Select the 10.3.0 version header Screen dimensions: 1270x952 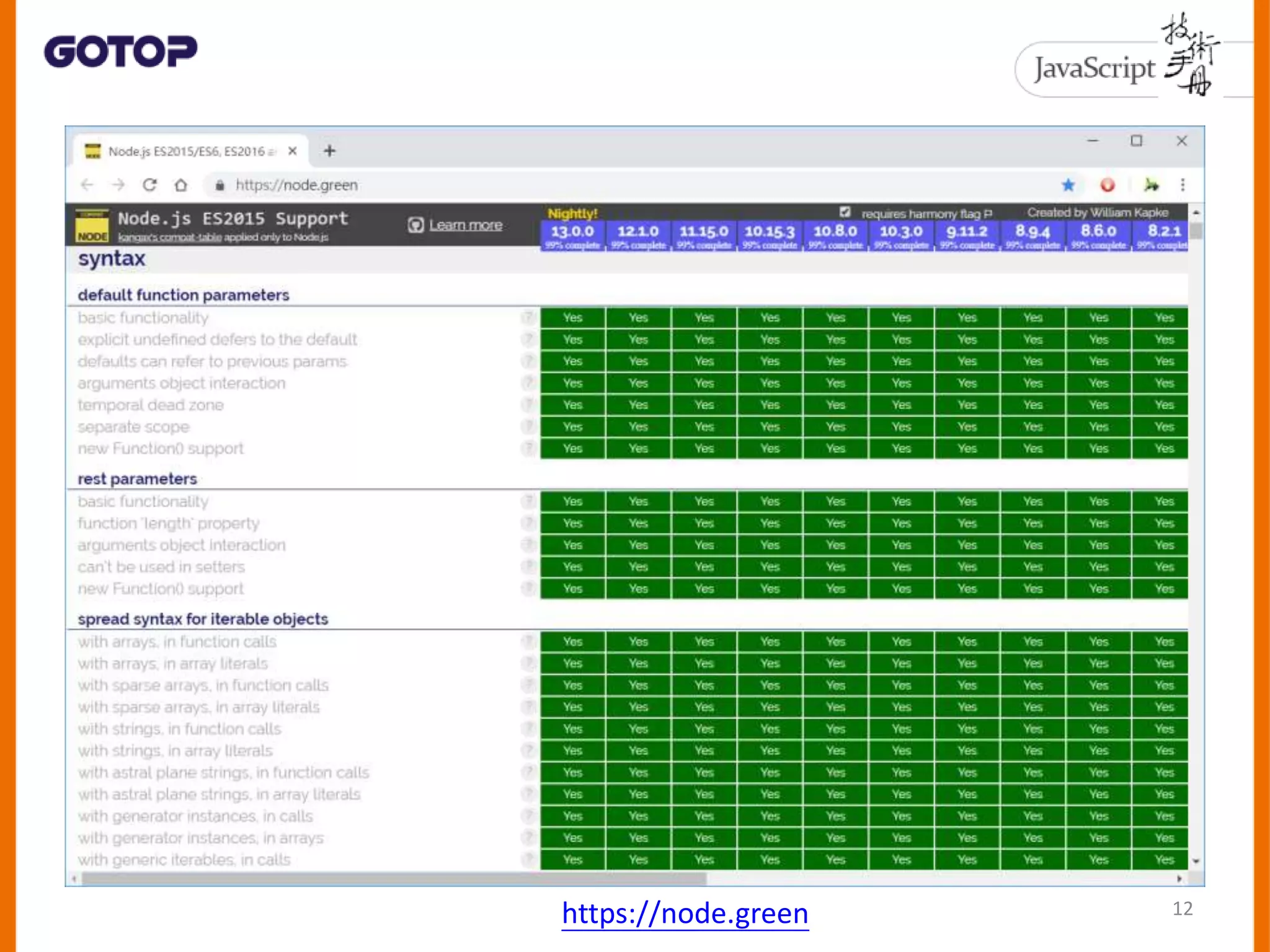coord(901,236)
